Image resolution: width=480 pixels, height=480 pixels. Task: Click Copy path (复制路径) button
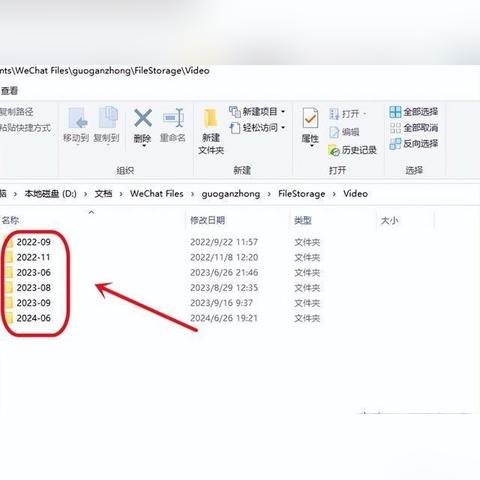point(17,112)
